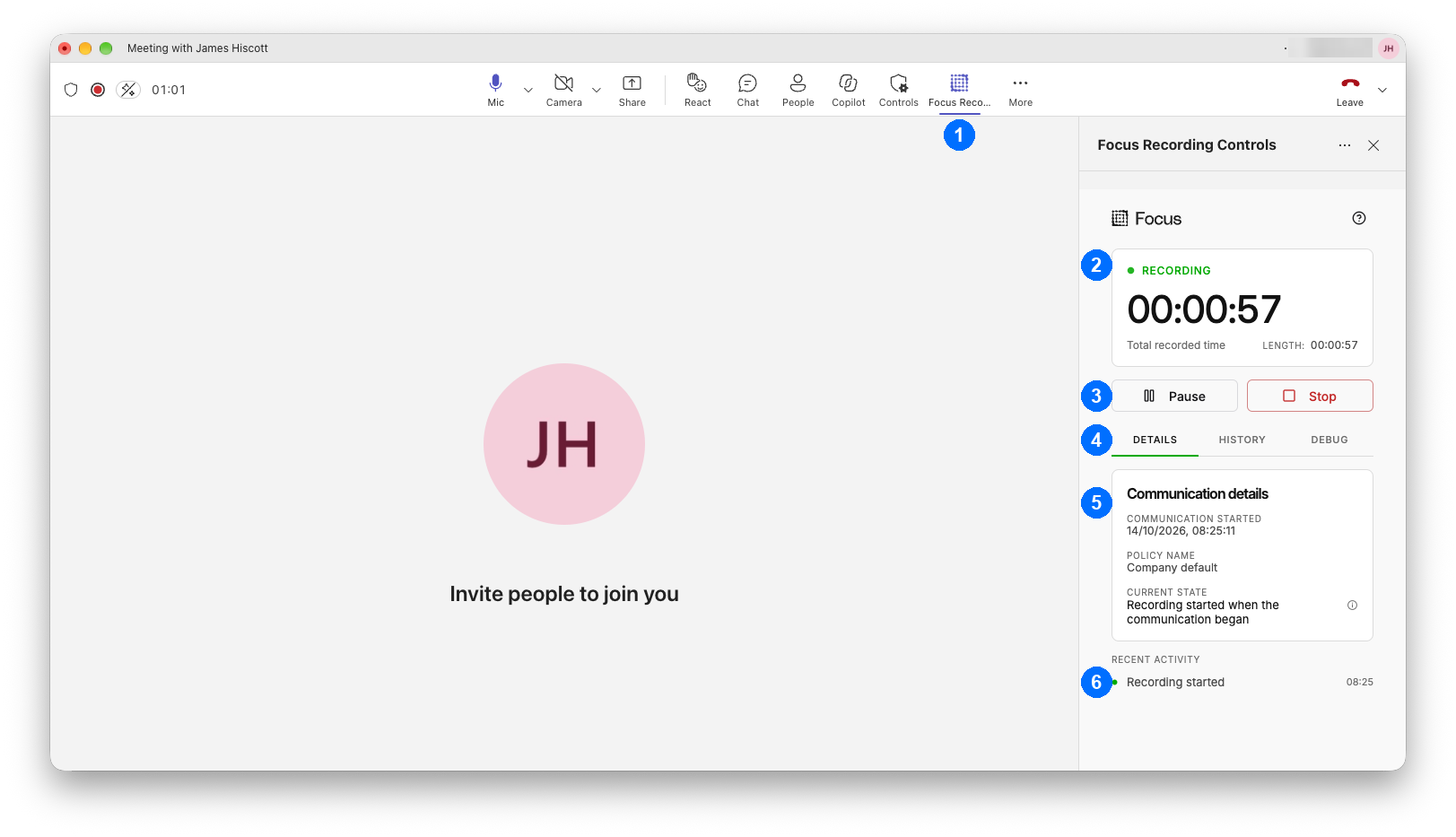Open the Share screen option
This screenshot has width=1456, height=837.
[632, 90]
